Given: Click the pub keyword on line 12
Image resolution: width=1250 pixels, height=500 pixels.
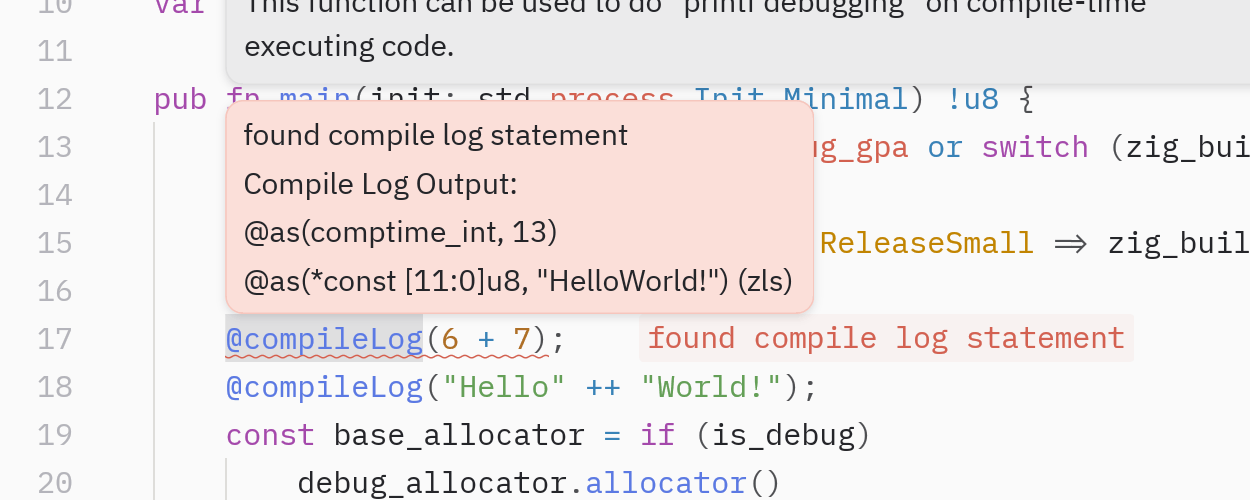Looking at the screenshot, I should point(180,99).
